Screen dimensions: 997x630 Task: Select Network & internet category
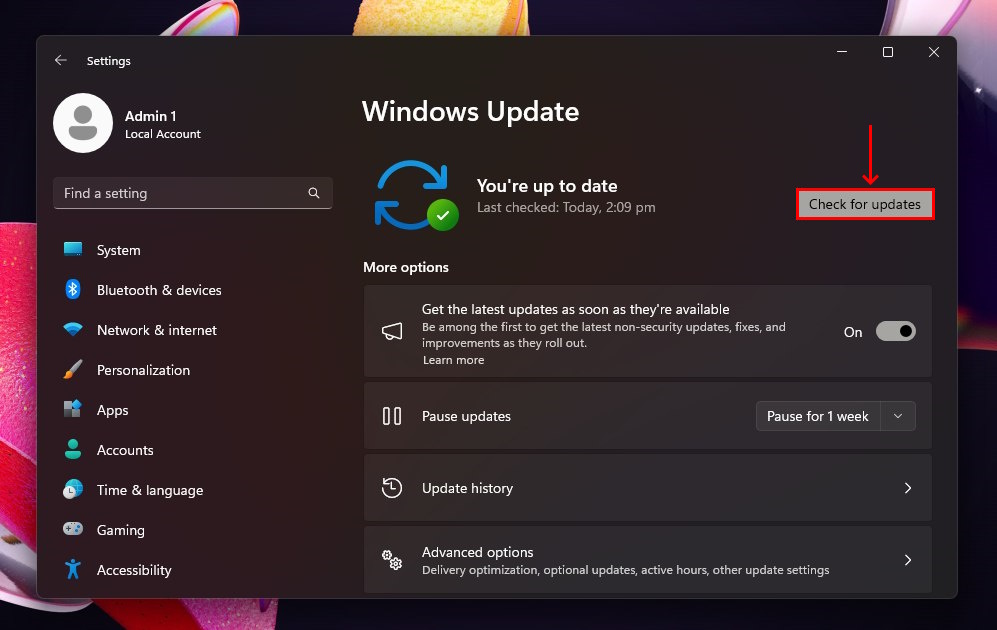(x=156, y=331)
